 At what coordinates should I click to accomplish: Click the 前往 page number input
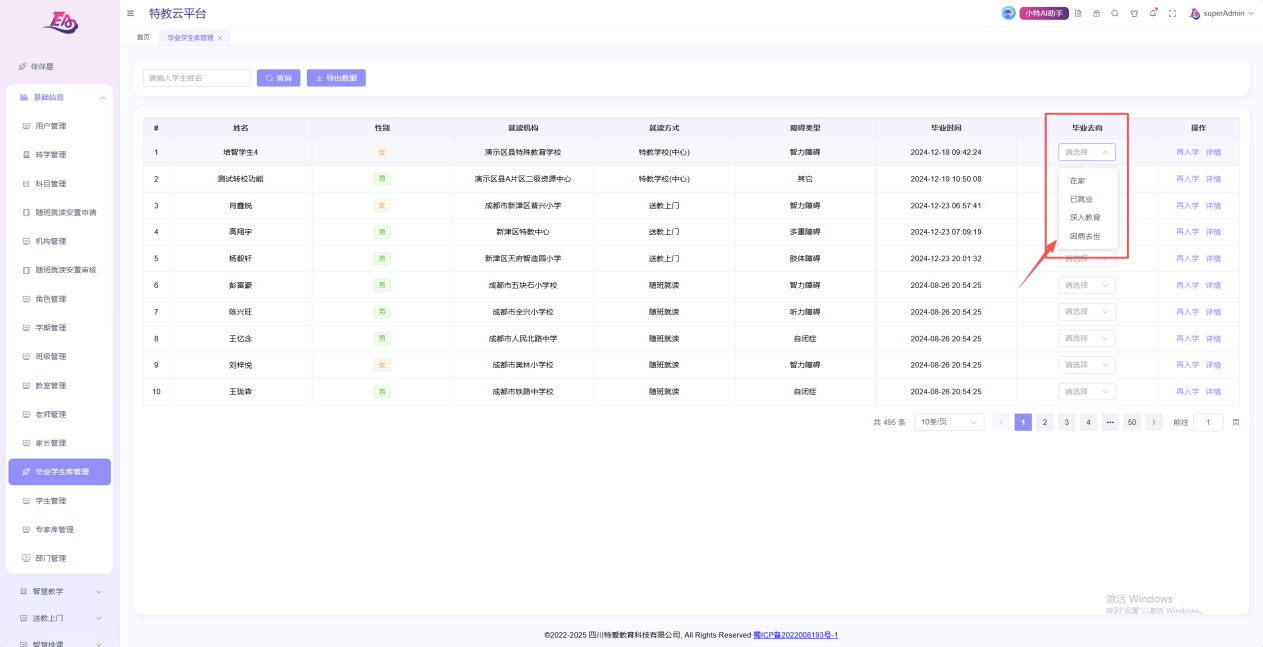pos(1208,422)
